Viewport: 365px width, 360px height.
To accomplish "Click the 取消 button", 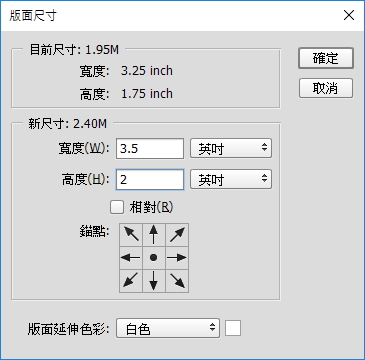I will pyautogui.click(x=326, y=88).
